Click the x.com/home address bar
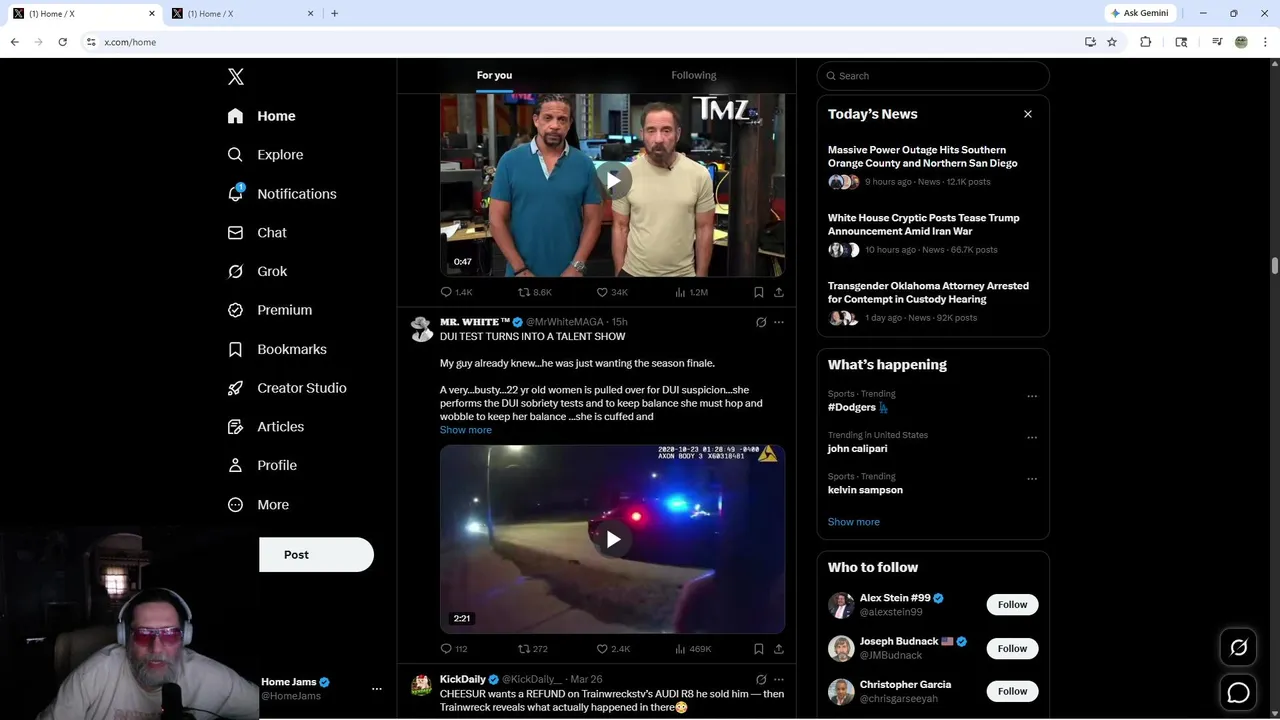 [580, 42]
